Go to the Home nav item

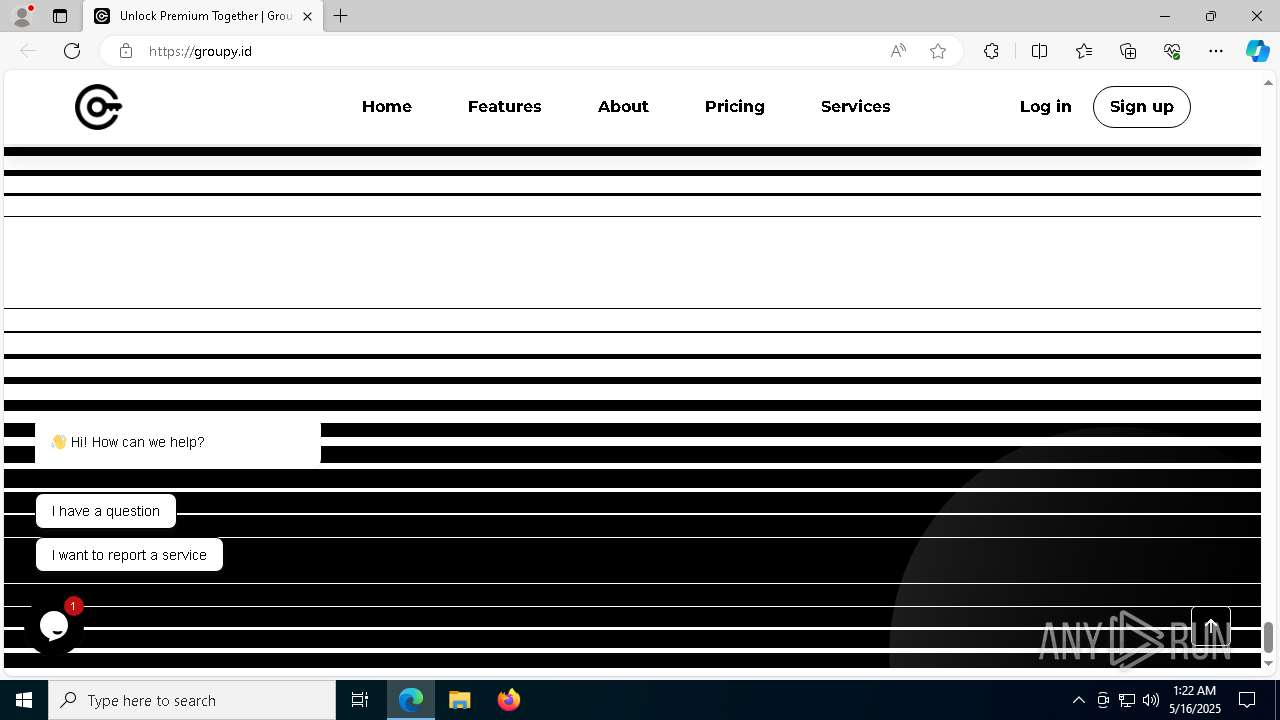(x=387, y=106)
